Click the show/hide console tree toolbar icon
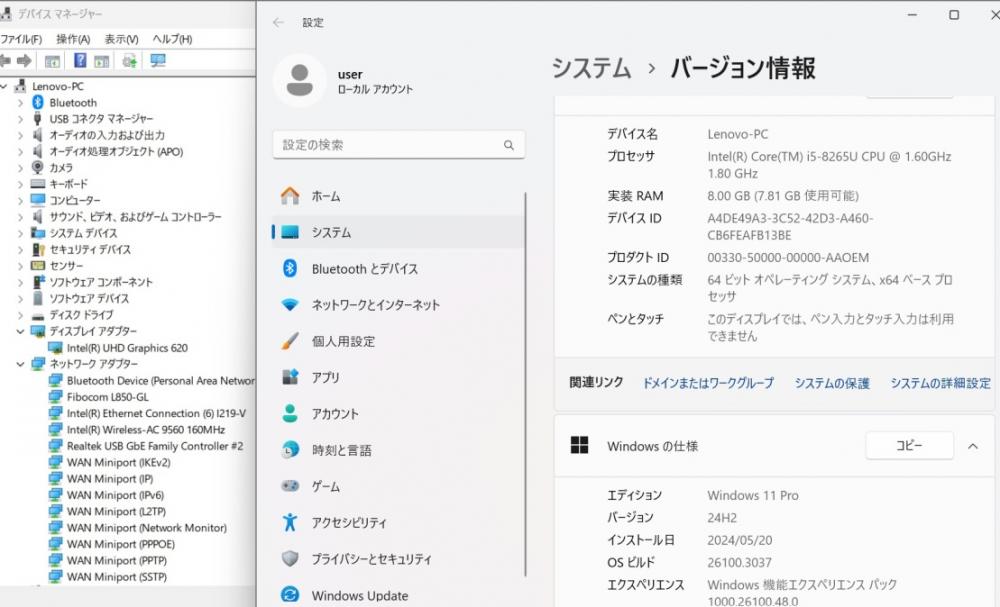Screen dimensions: 1000x607 click(52, 61)
